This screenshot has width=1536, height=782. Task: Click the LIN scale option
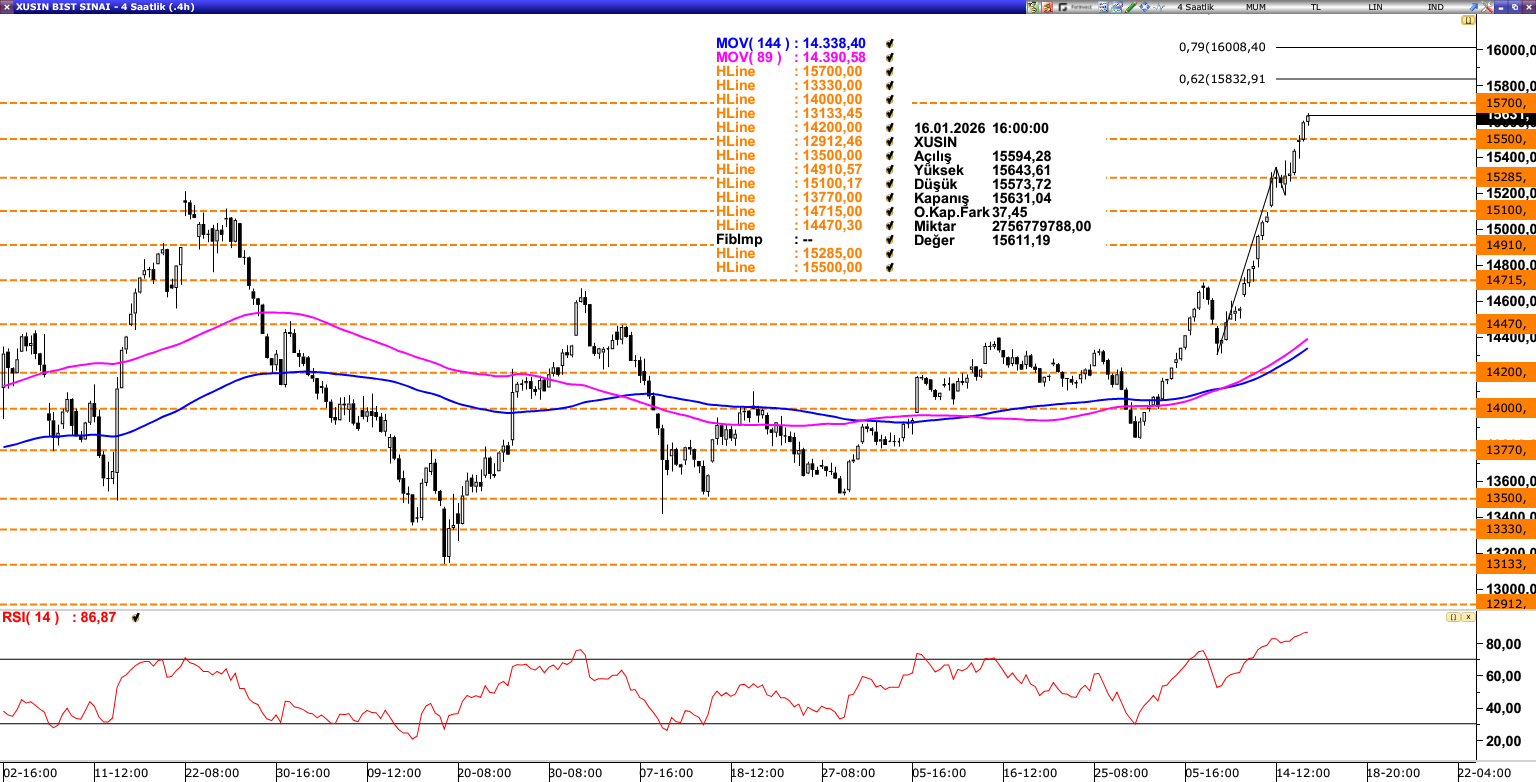(1375, 7)
